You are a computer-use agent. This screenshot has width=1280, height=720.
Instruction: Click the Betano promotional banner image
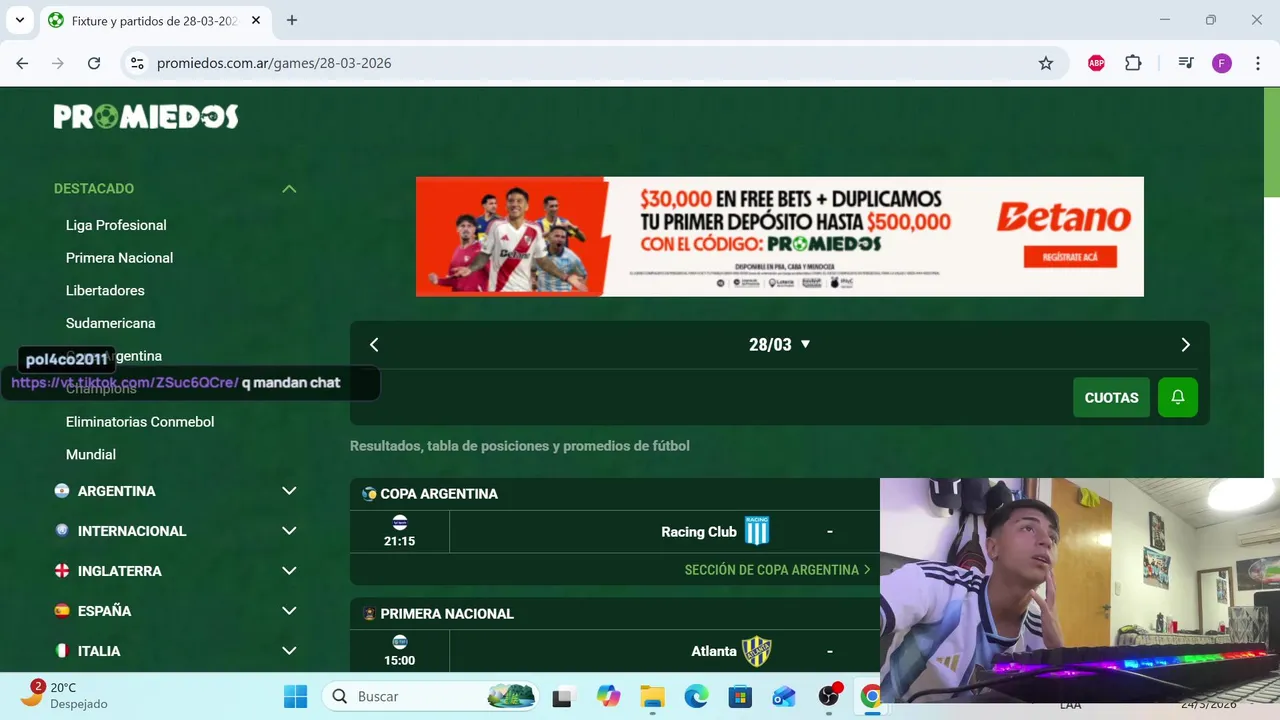780,237
